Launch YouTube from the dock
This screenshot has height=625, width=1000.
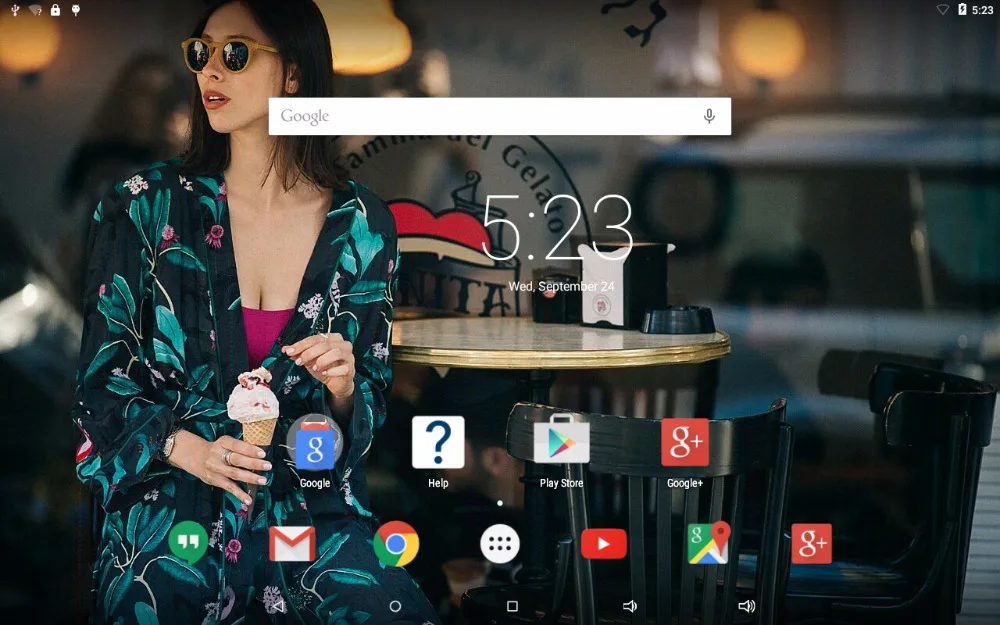(604, 544)
